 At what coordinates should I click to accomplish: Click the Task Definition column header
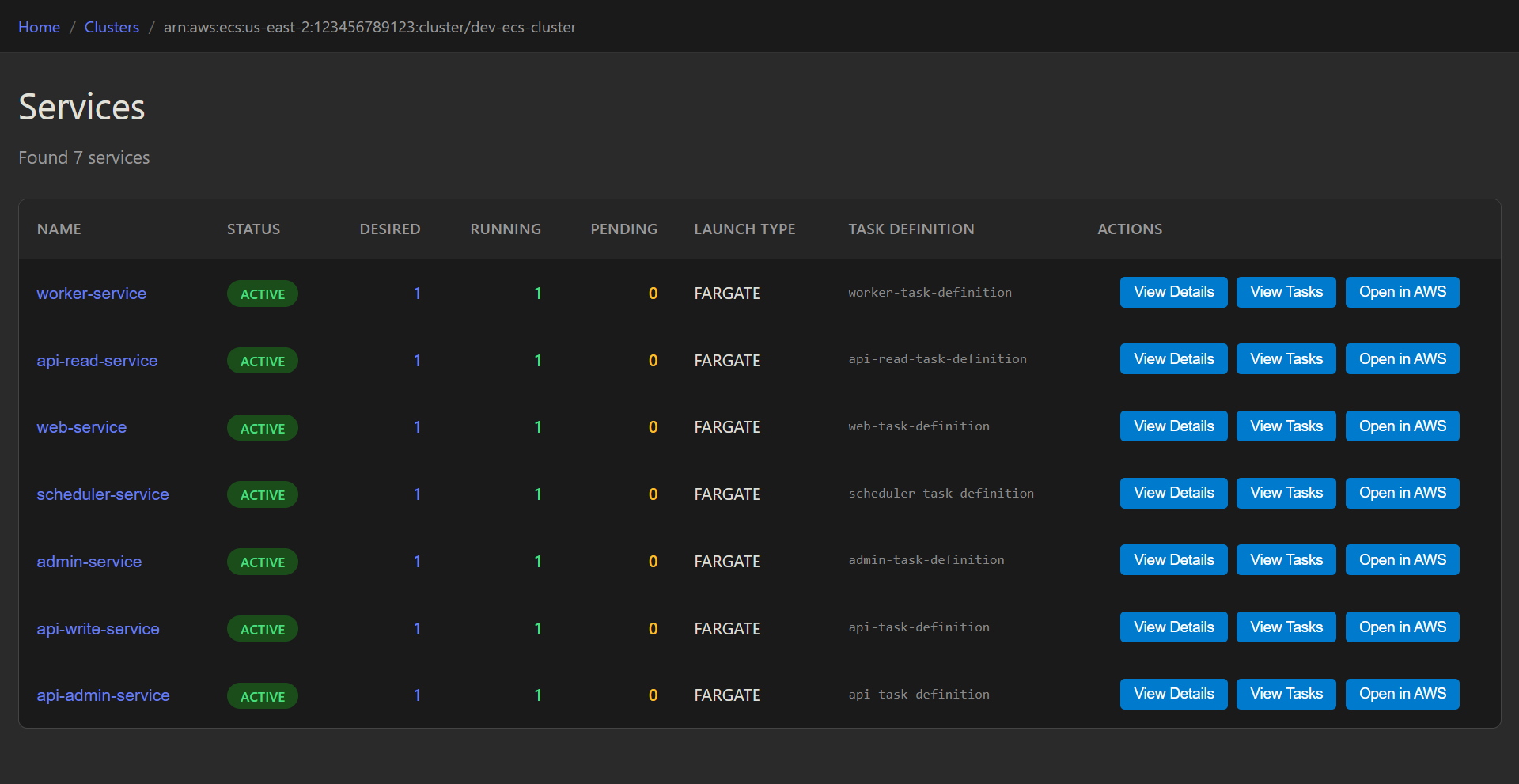coord(911,229)
